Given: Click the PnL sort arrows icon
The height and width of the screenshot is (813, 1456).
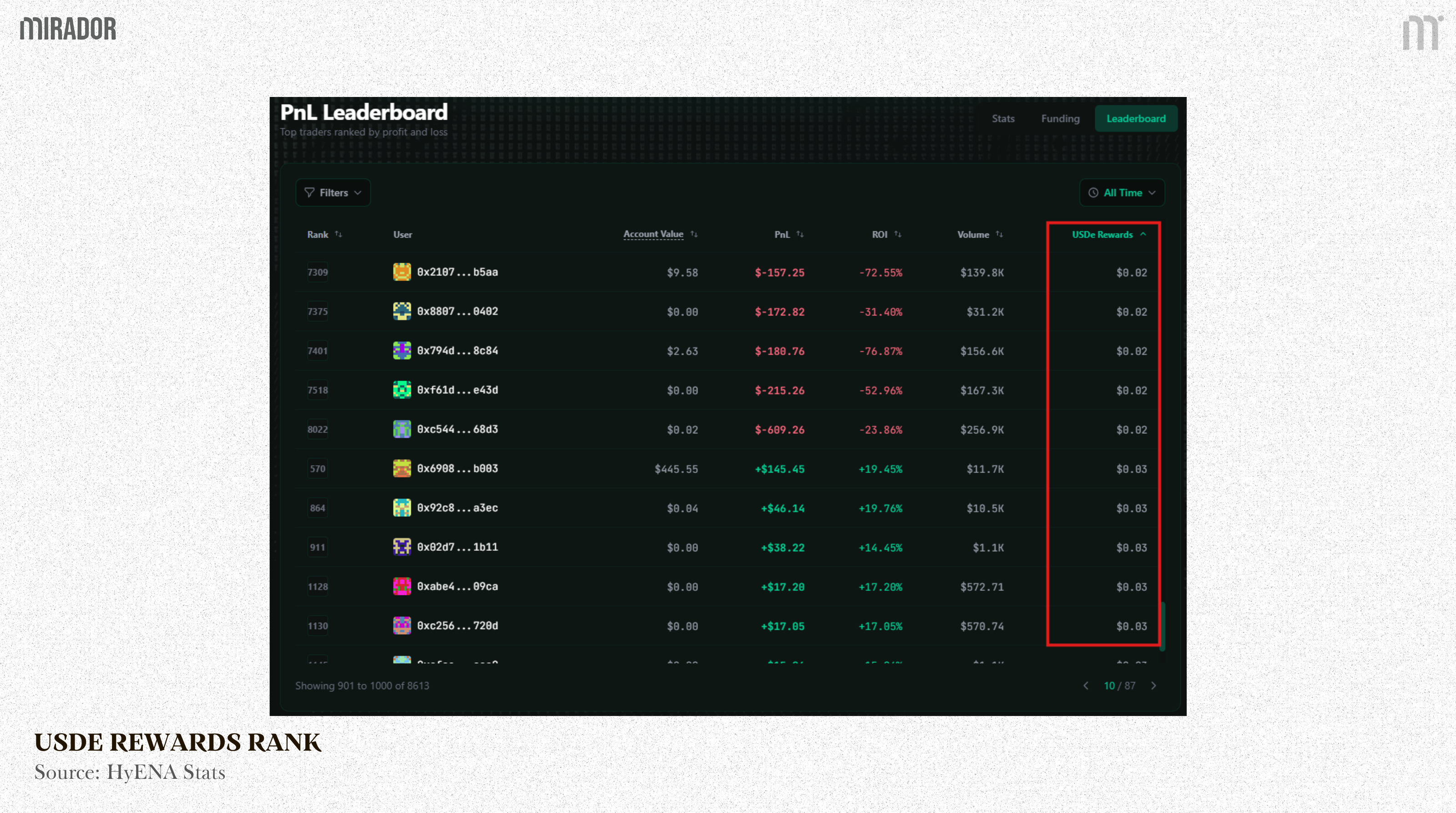Looking at the screenshot, I should pyautogui.click(x=800, y=234).
